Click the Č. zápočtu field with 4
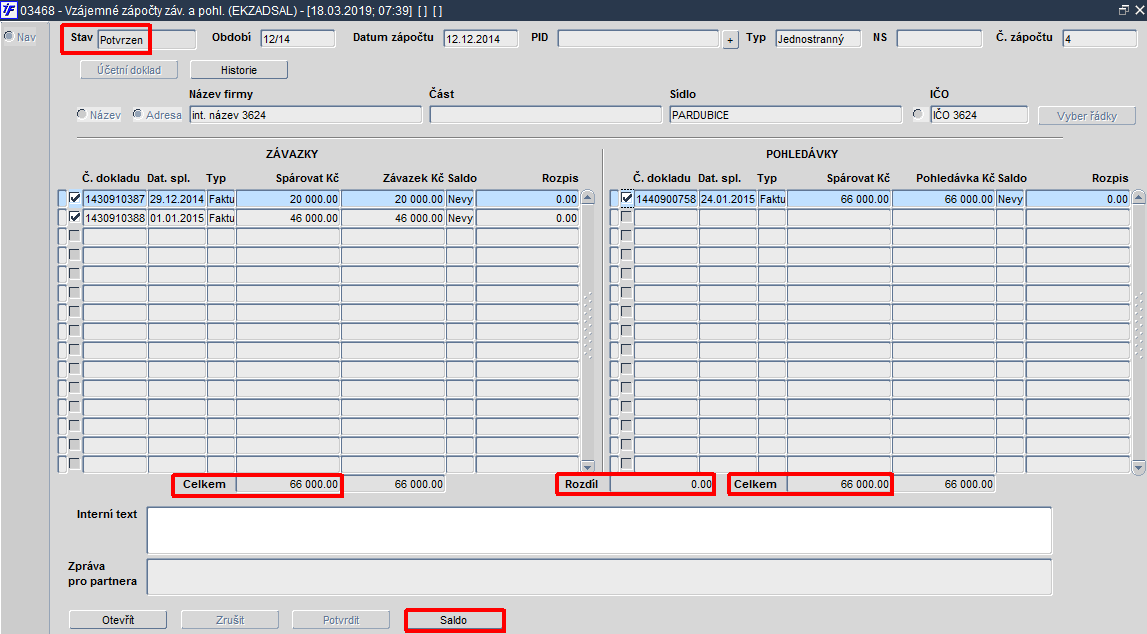The image size is (1147, 634). coord(1099,39)
